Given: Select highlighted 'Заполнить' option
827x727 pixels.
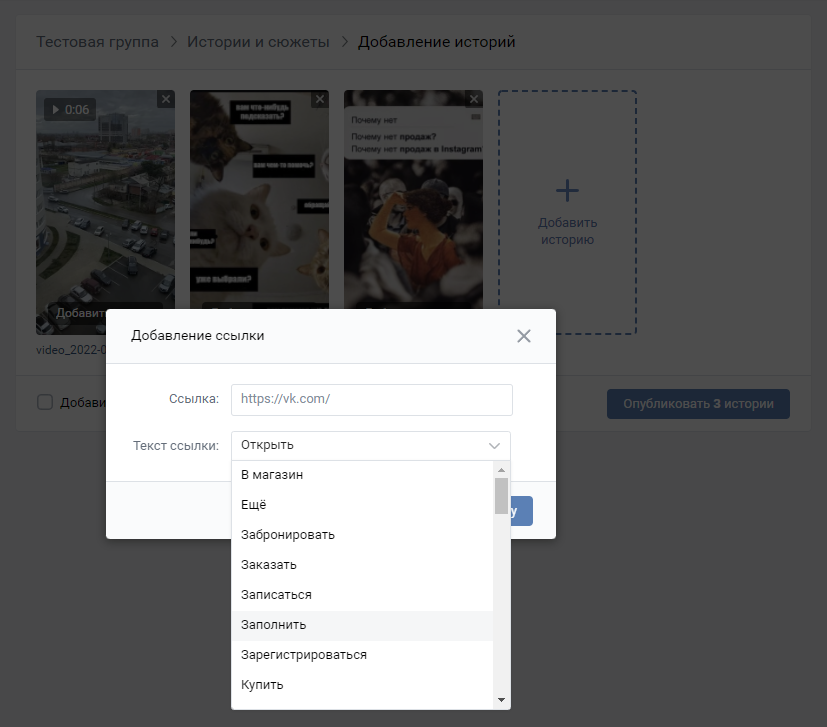Looking at the screenshot, I should 274,625.
